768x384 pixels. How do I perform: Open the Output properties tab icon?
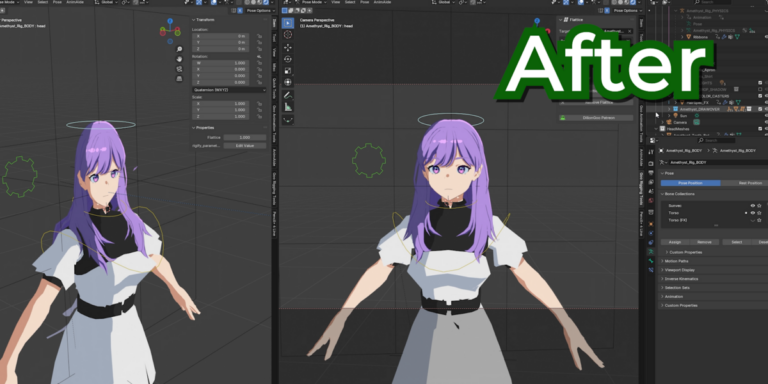[x=651, y=172]
